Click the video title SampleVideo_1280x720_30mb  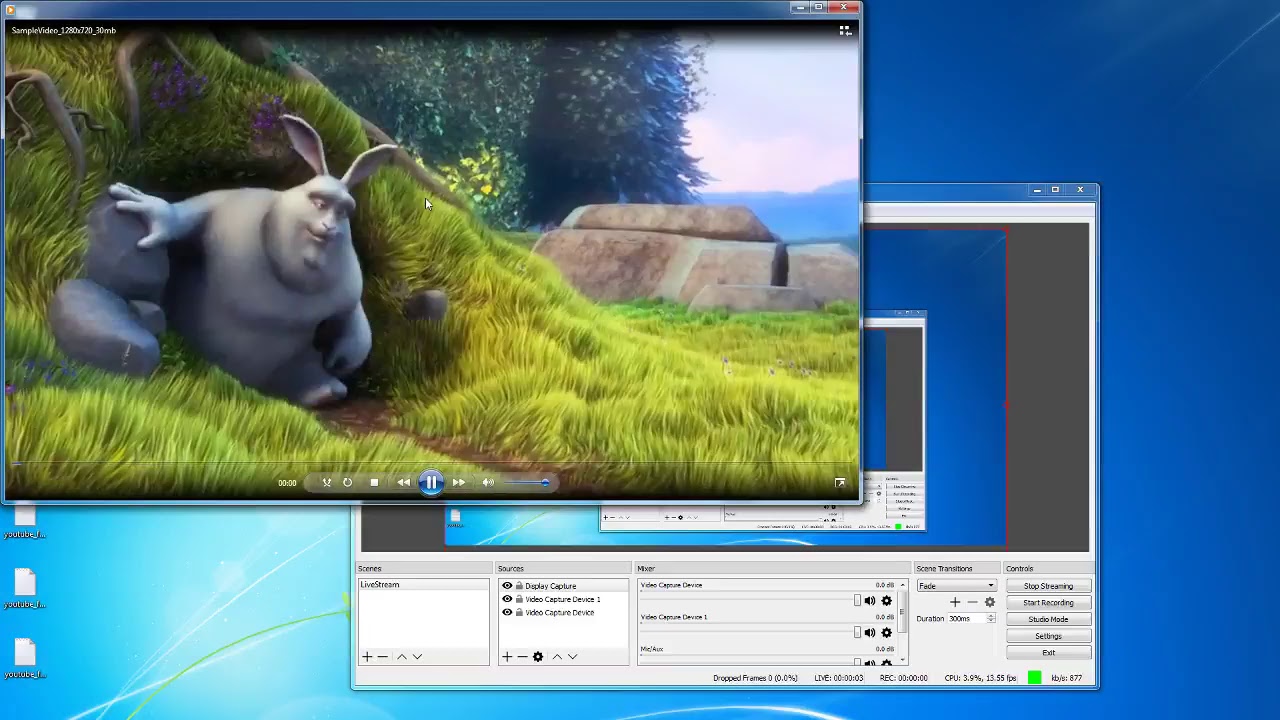tap(64, 31)
